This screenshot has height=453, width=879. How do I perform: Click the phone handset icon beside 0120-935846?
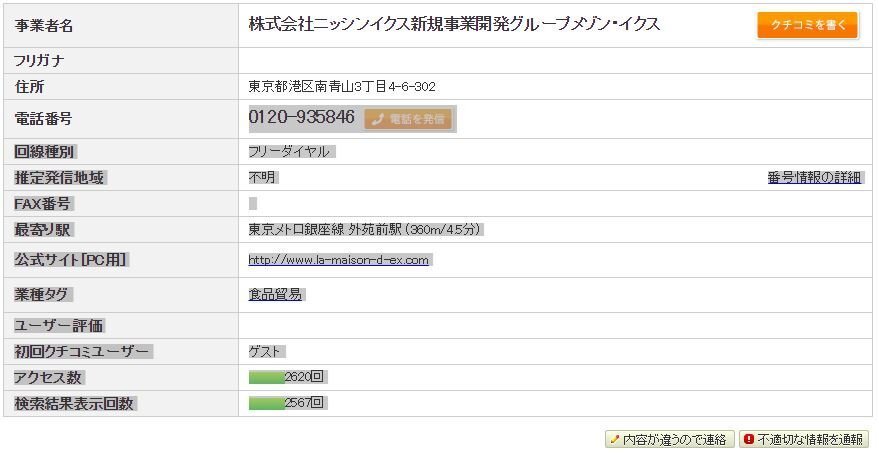click(378, 119)
